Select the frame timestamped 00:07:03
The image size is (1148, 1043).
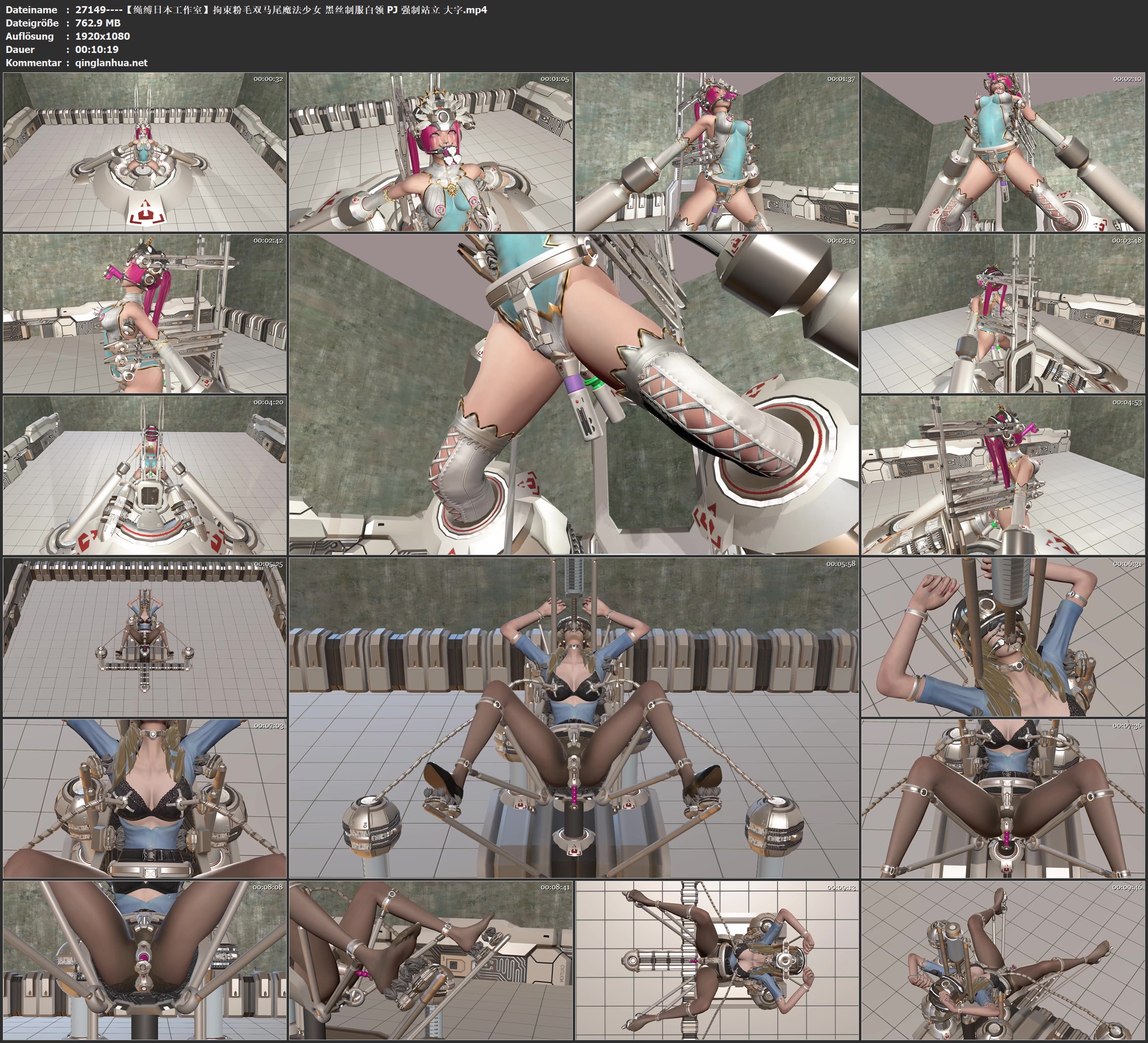click(x=145, y=798)
